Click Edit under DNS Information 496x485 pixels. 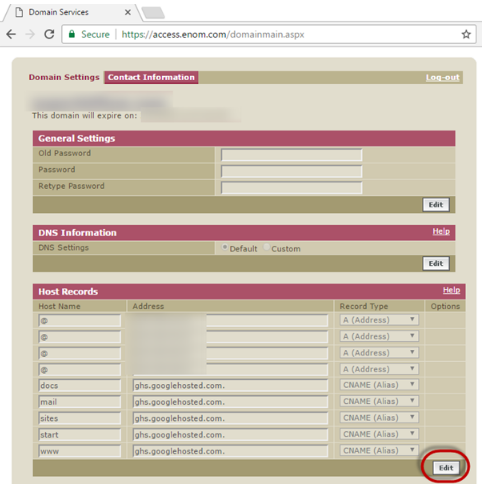click(x=436, y=264)
